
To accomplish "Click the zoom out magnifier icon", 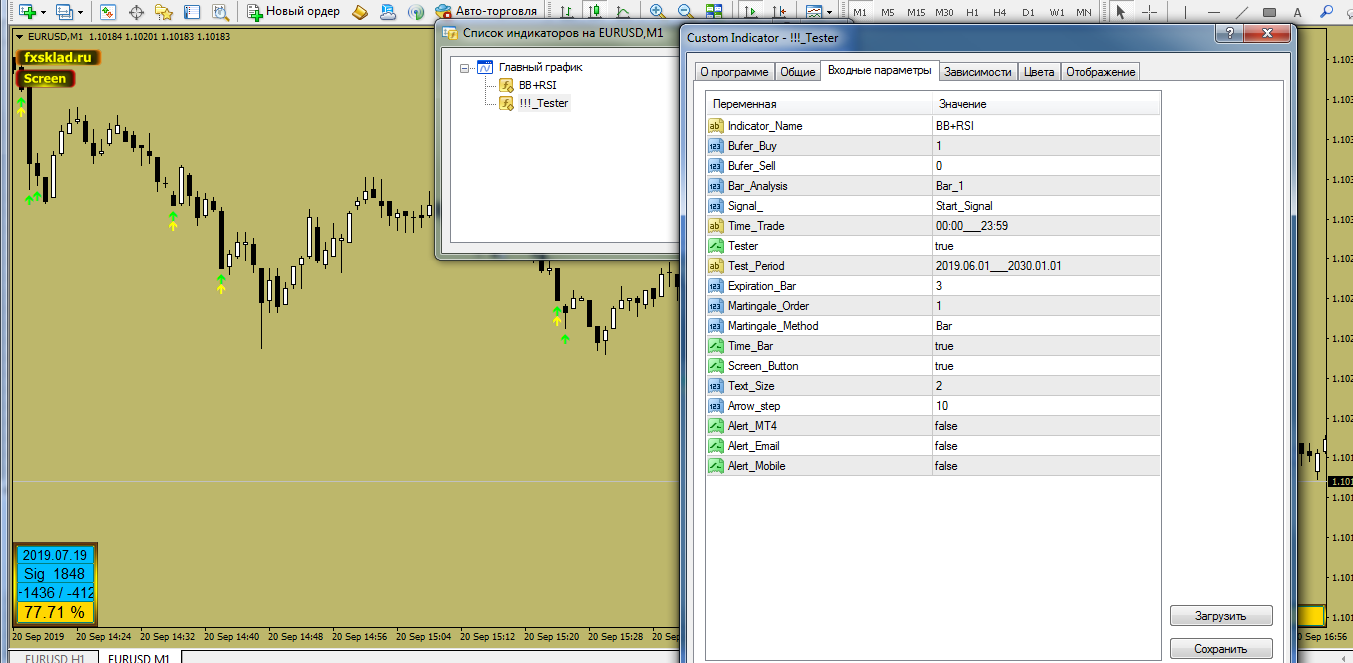I will 685,12.
